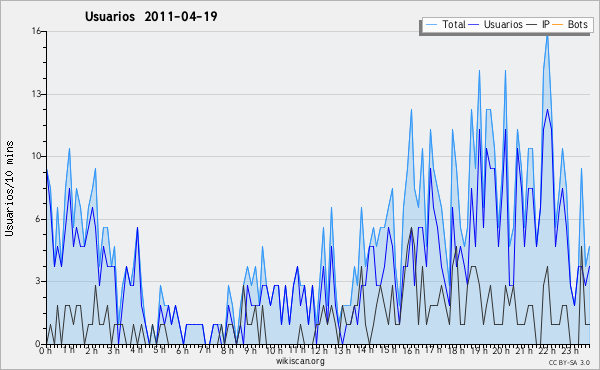
Task: Click the light blue Total legend line
Action: point(431,24)
